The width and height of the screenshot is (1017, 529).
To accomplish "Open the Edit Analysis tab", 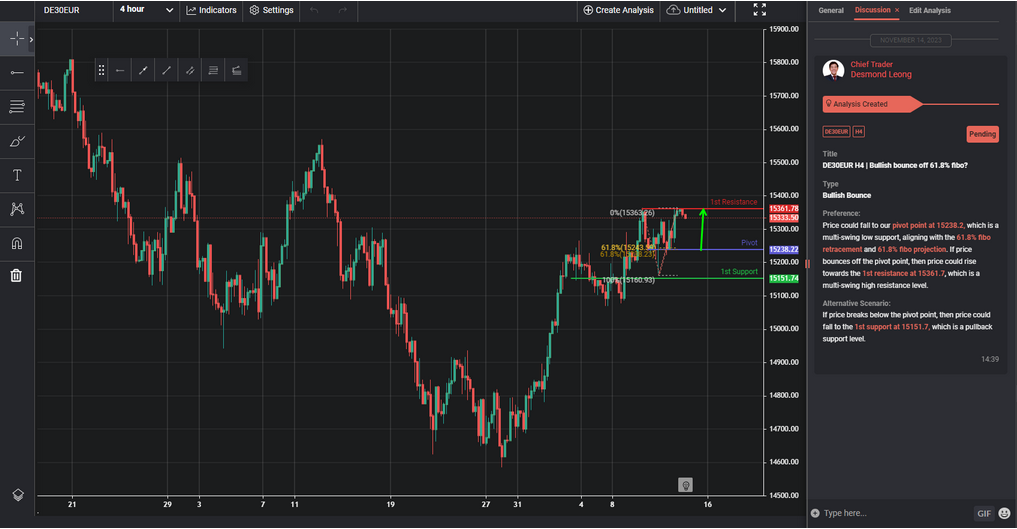I will click(929, 10).
